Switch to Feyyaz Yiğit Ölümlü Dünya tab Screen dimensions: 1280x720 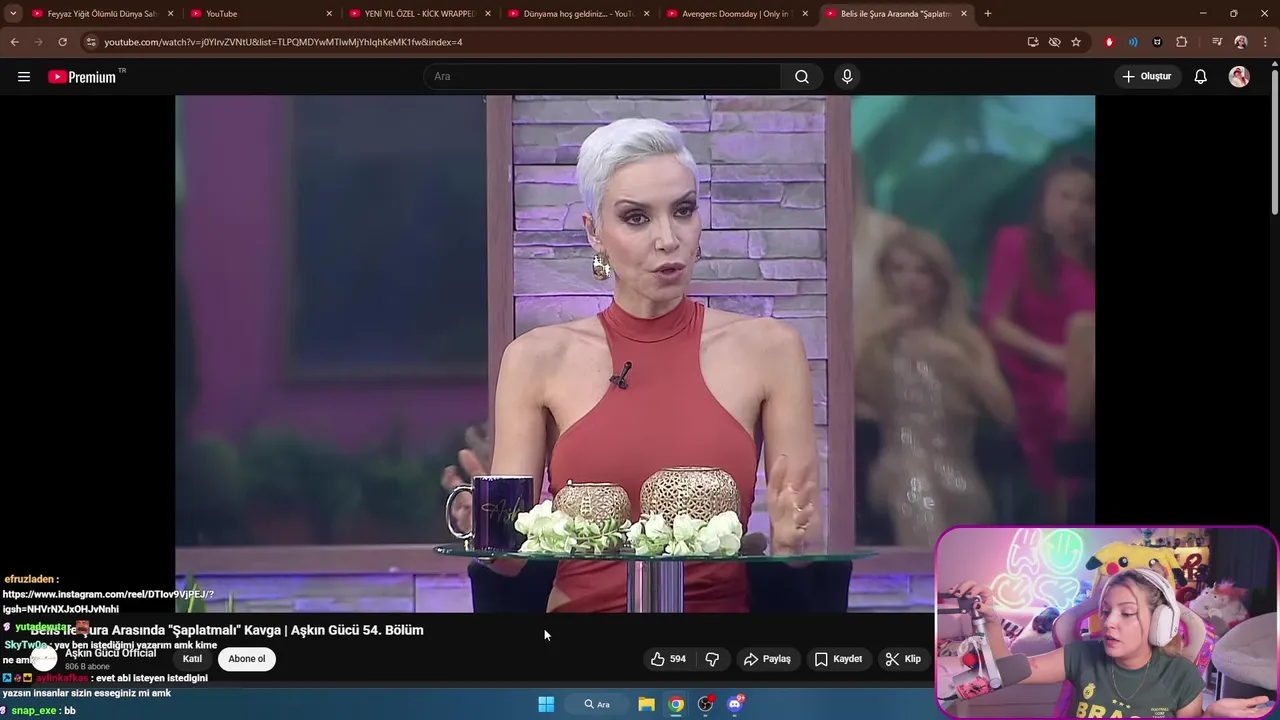tap(102, 14)
